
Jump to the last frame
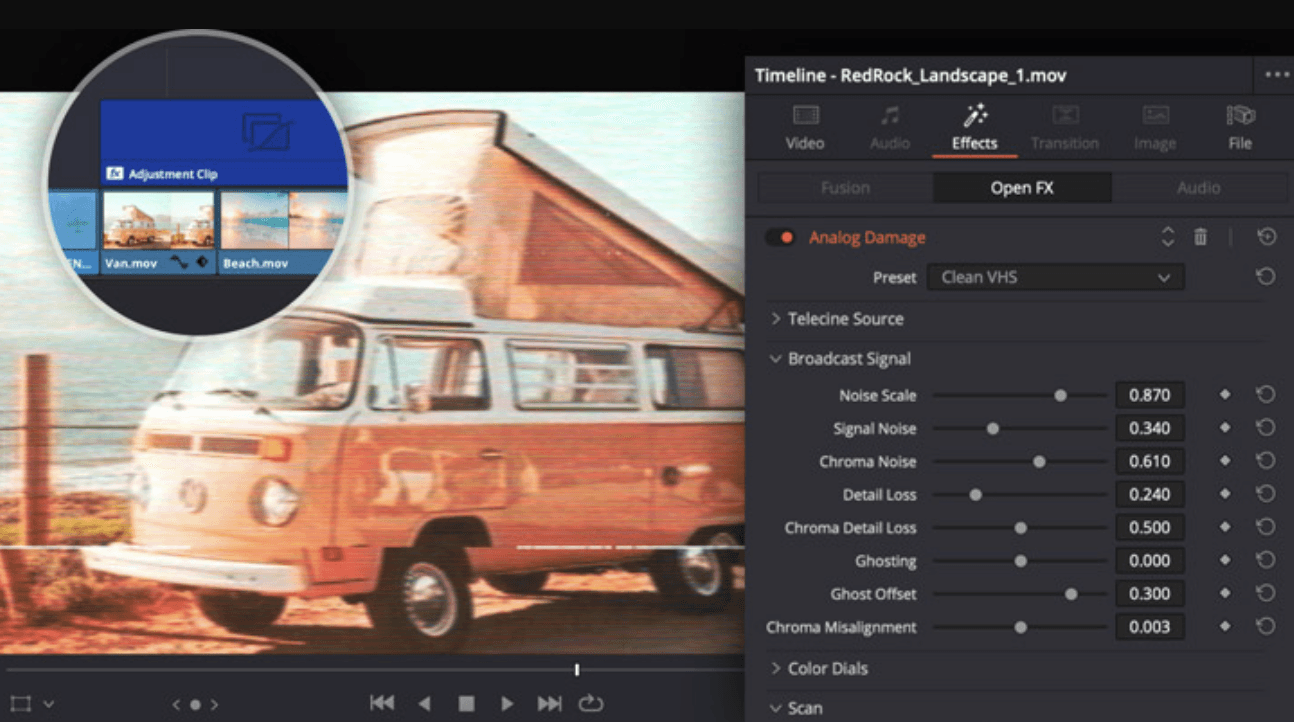point(549,703)
